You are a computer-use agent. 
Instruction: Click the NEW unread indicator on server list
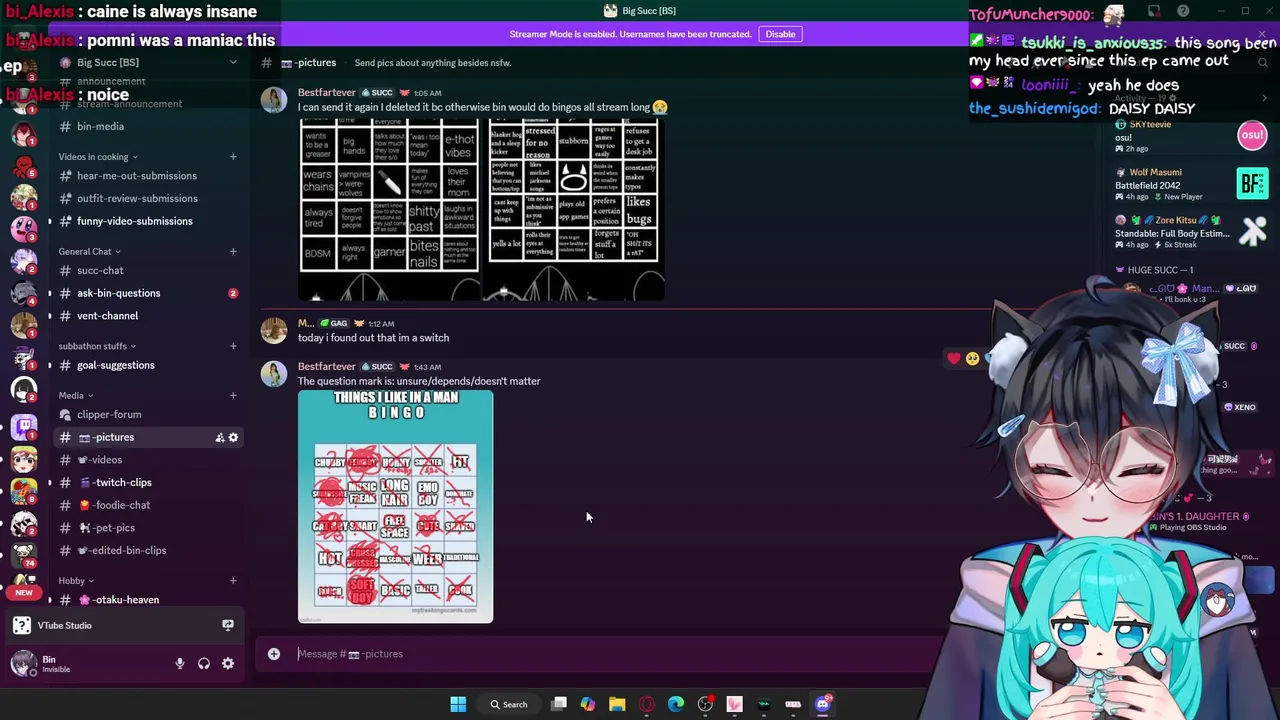(24, 592)
